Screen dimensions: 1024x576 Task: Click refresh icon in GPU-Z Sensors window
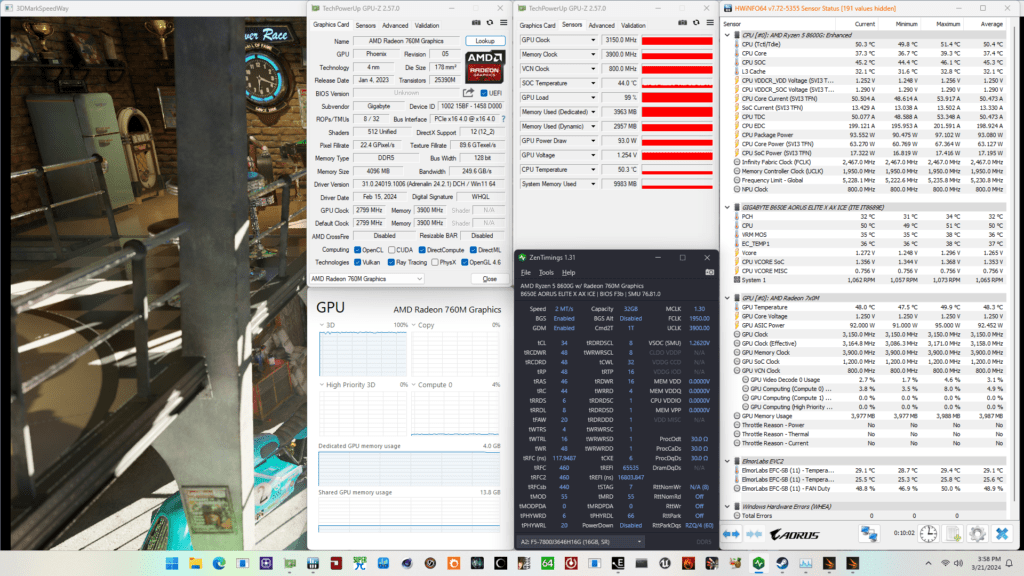(x=696, y=23)
